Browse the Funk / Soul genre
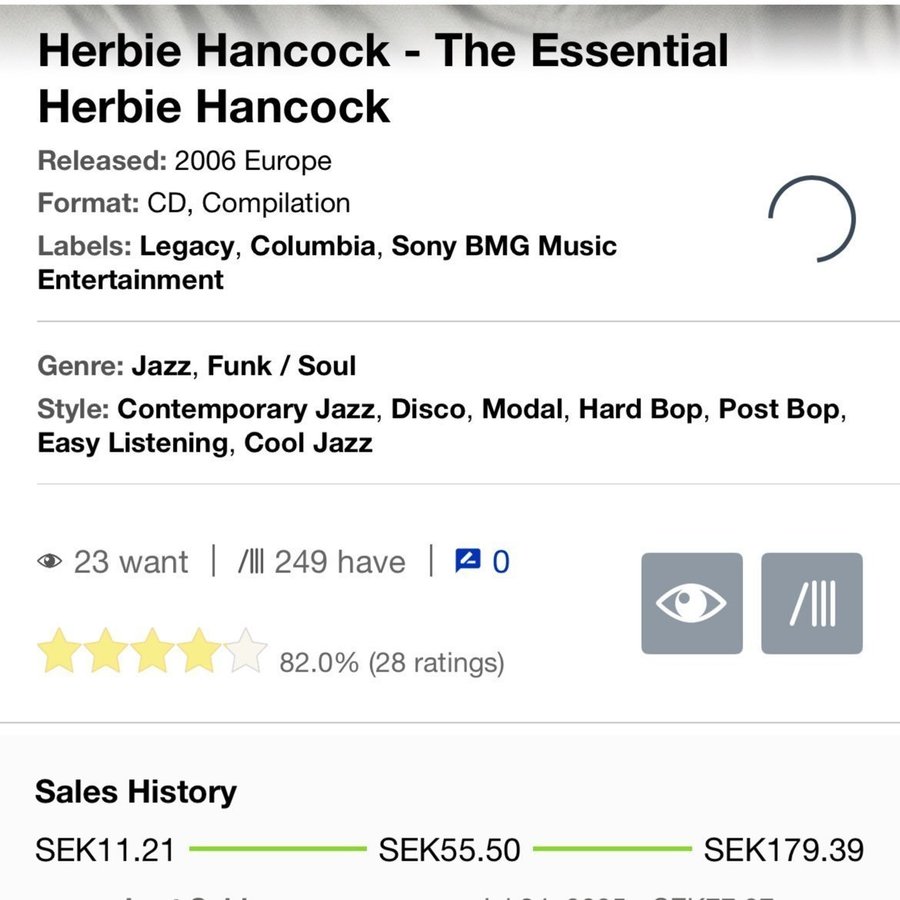 click(281, 366)
